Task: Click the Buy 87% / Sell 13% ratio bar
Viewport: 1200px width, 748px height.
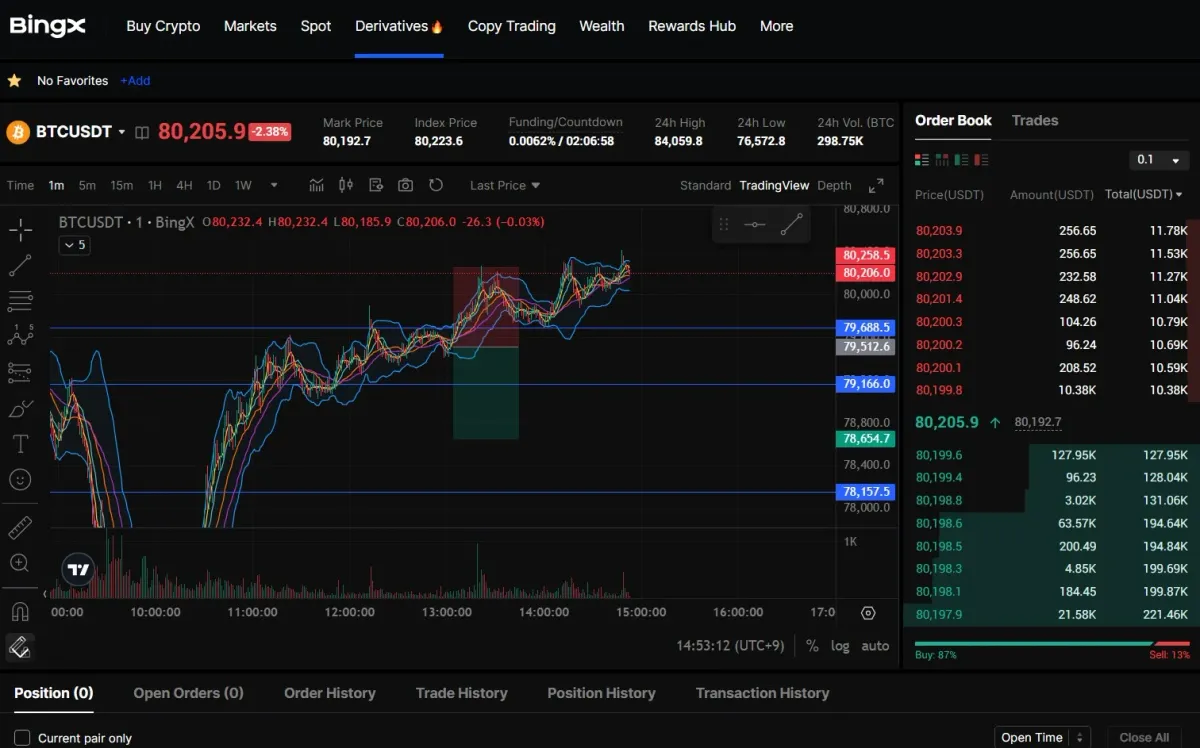Action: tap(1052, 644)
